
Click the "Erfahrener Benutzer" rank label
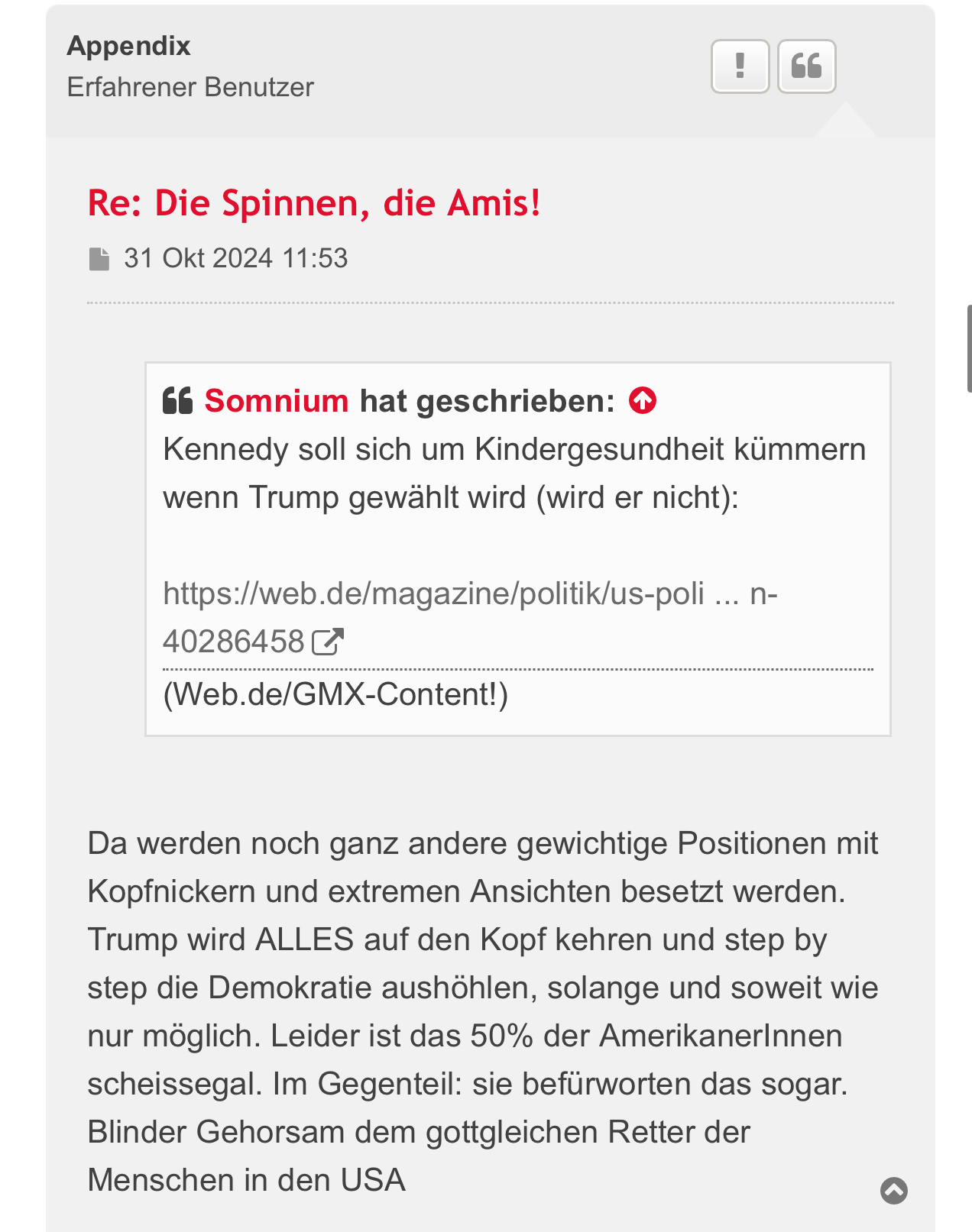(x=190, y=87)
